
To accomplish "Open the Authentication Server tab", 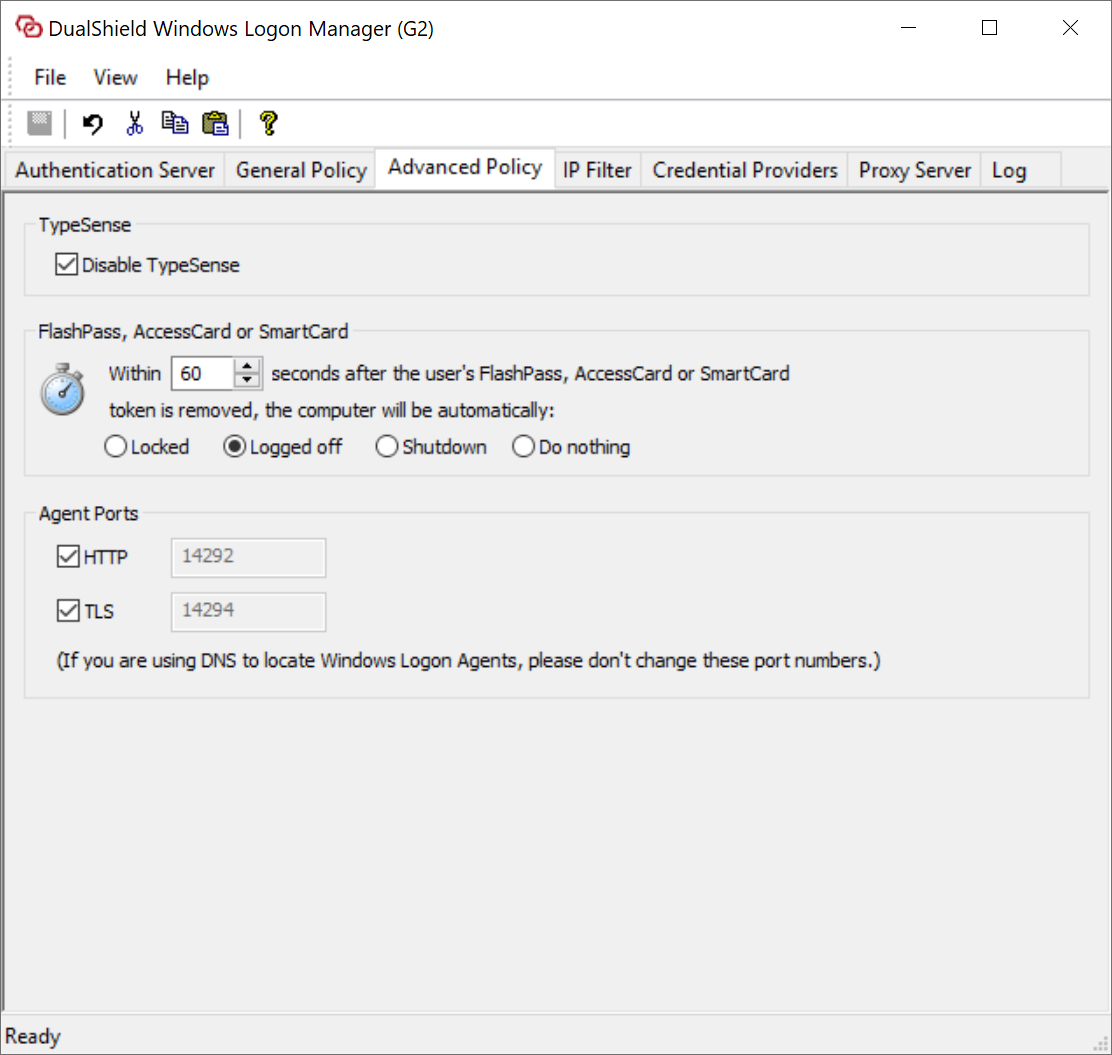I will [x=115, y=170].
